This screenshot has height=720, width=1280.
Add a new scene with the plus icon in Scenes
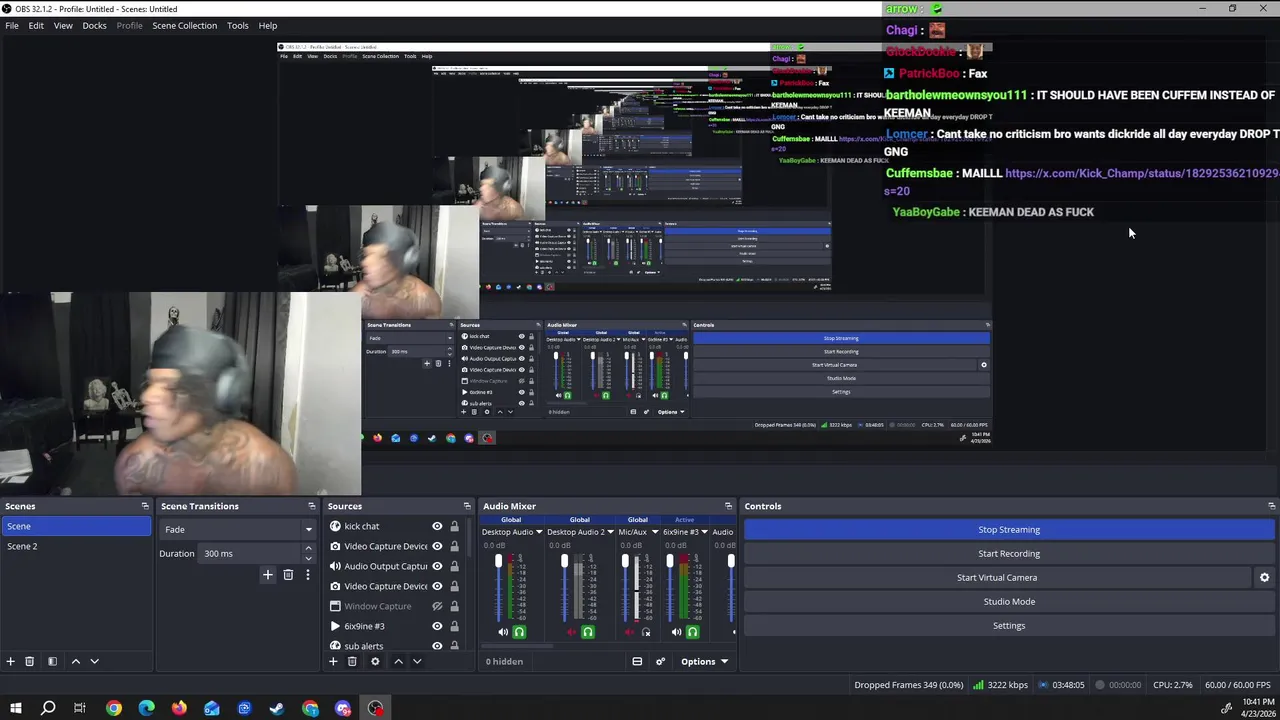click(x=10, y=661)
